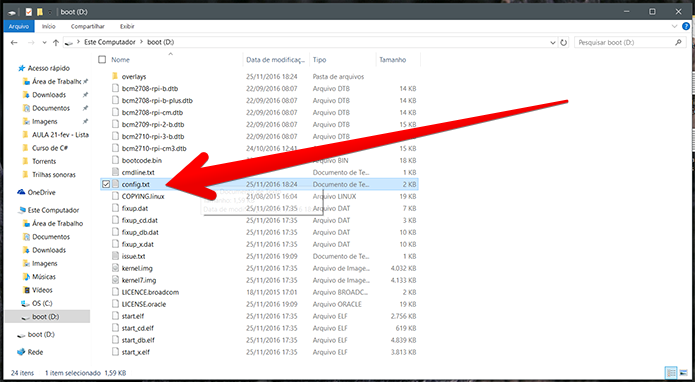Open the Arquivo menu

[x=19, y=27]
